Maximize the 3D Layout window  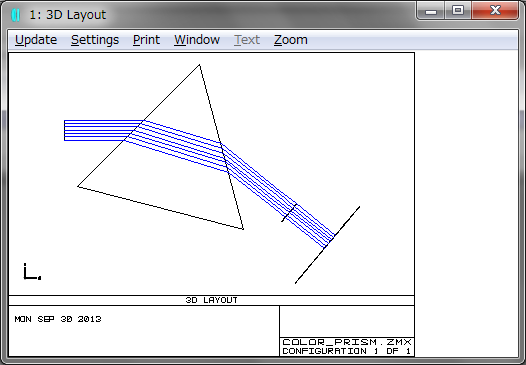[458, 11]
